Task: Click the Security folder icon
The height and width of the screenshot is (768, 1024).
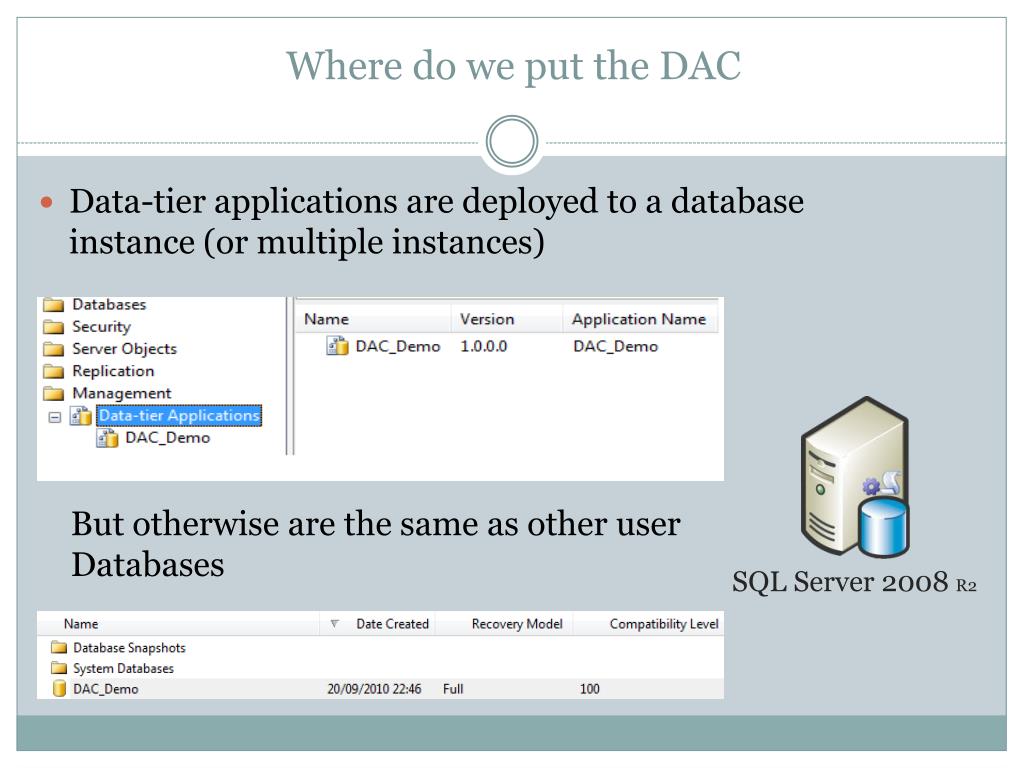Action: pos(54,327)
